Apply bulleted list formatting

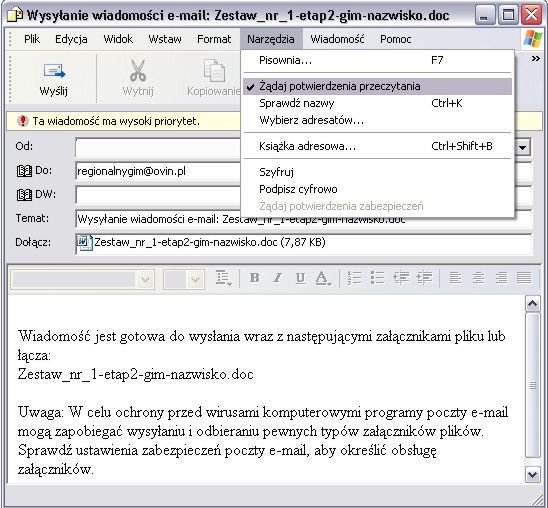377,278
